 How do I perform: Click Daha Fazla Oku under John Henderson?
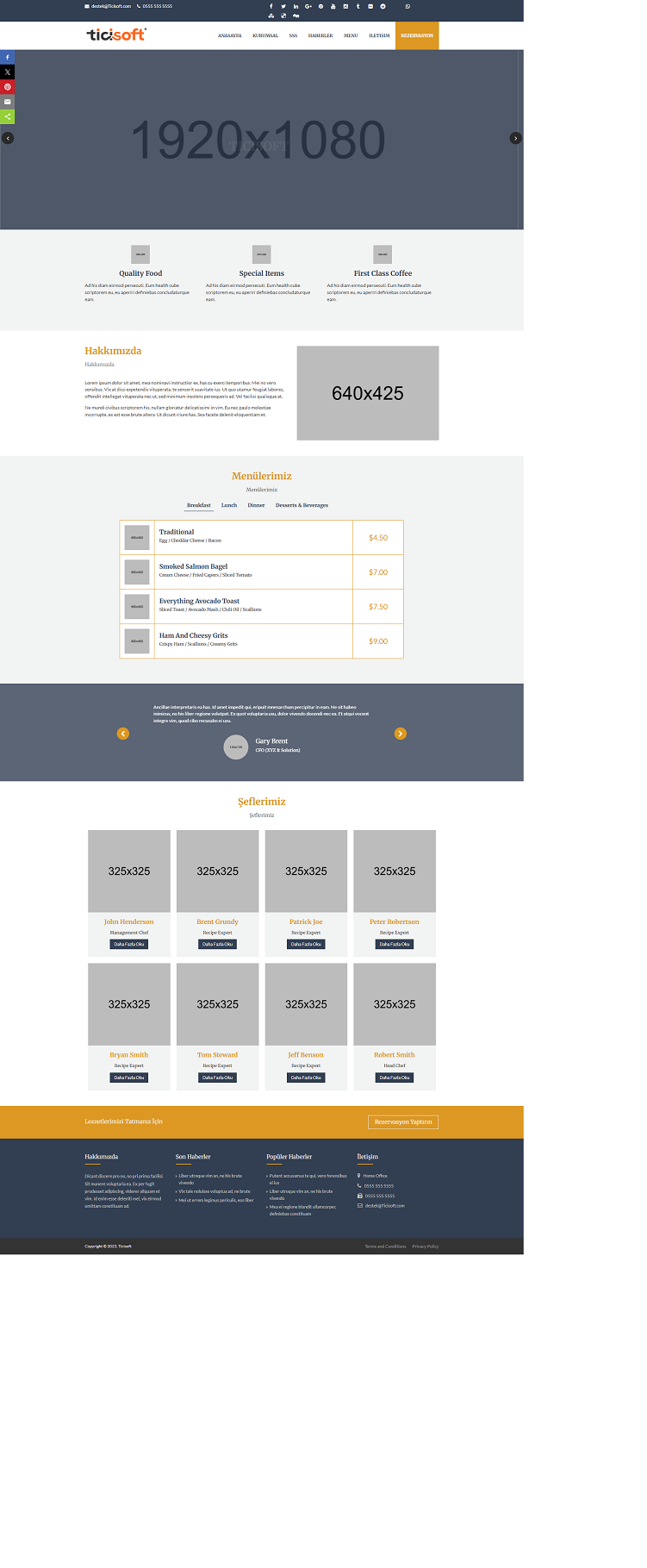(x=129, y=945)
